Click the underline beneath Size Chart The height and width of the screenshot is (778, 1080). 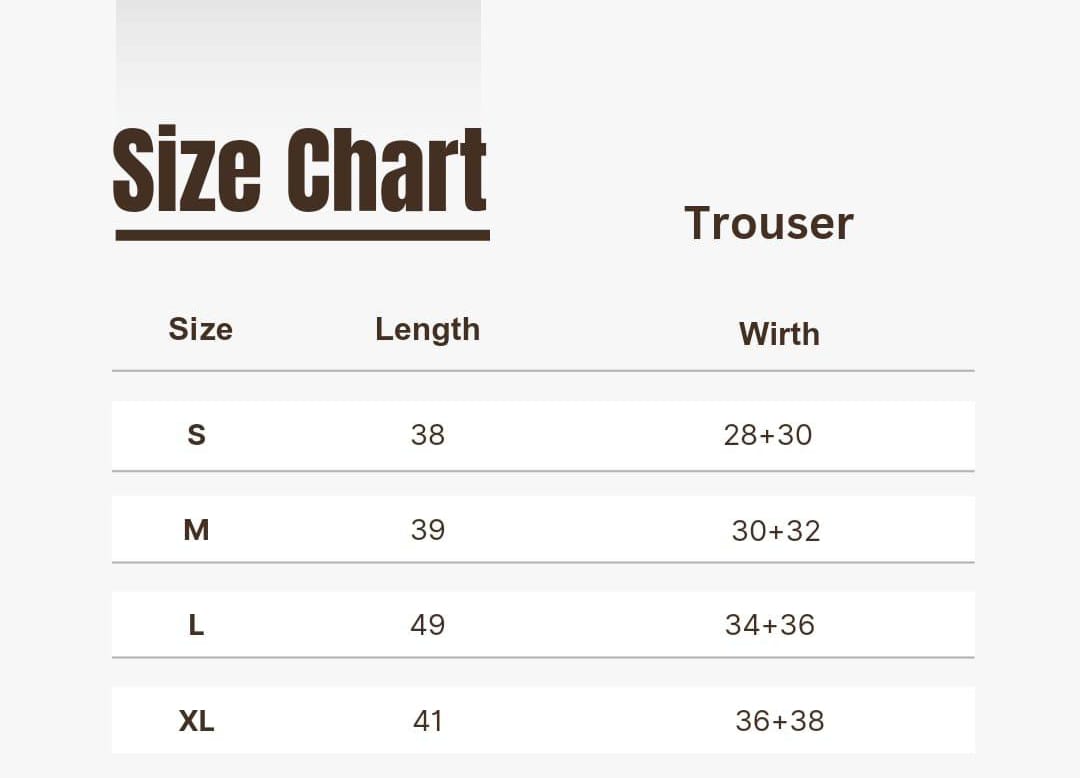(302, 235)
